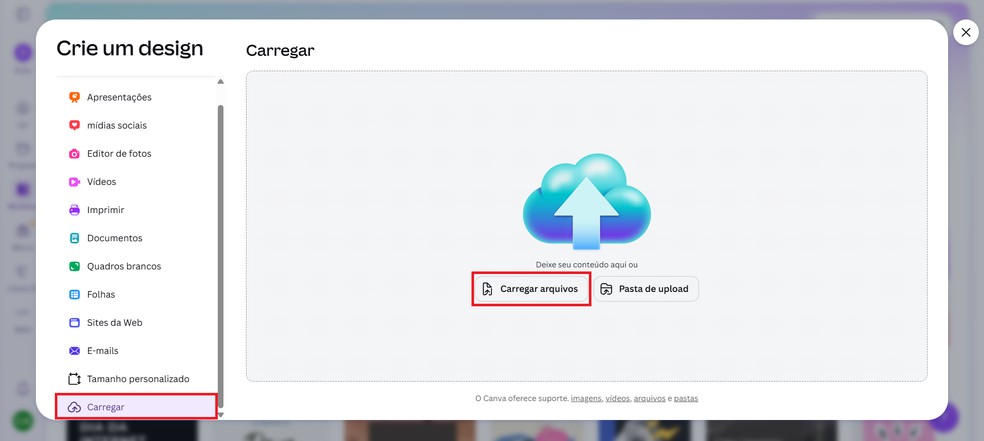Click the large cloud upload illustration
984x441 pixels.
pyautogui.click(x=587, y=201)
